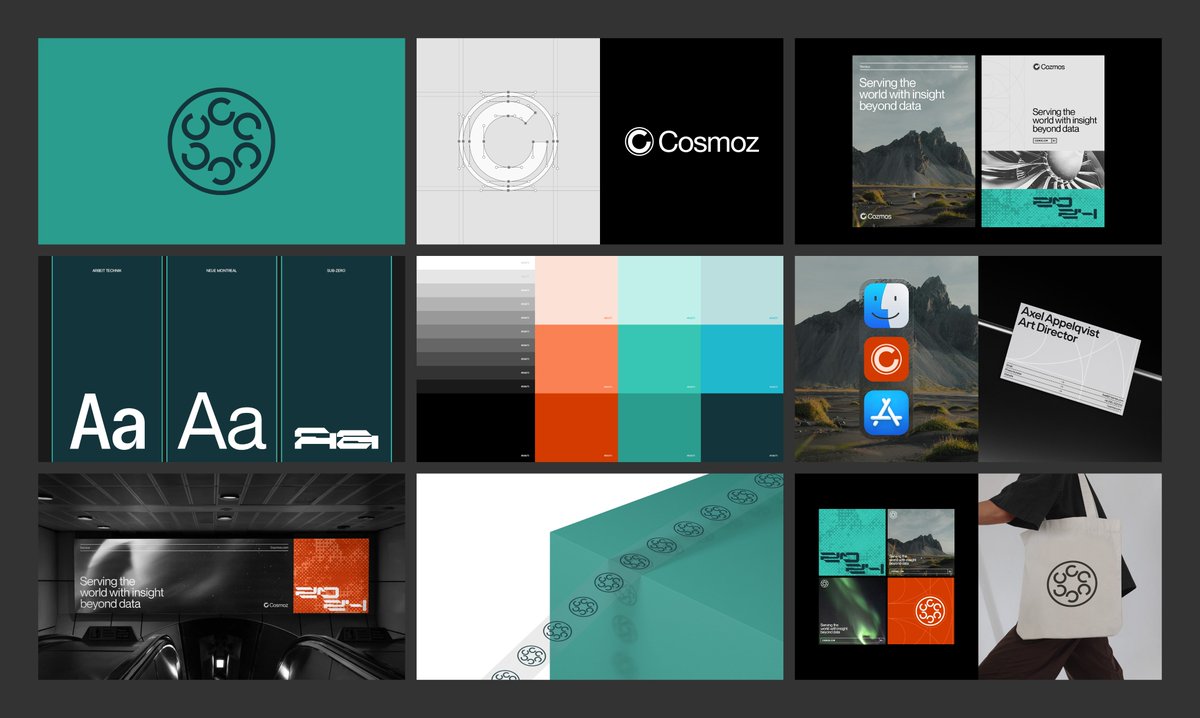Screen dimensions: 1200x718
Task: Open the jet turbine photo on the white poster
Action: click(1043, 172)
